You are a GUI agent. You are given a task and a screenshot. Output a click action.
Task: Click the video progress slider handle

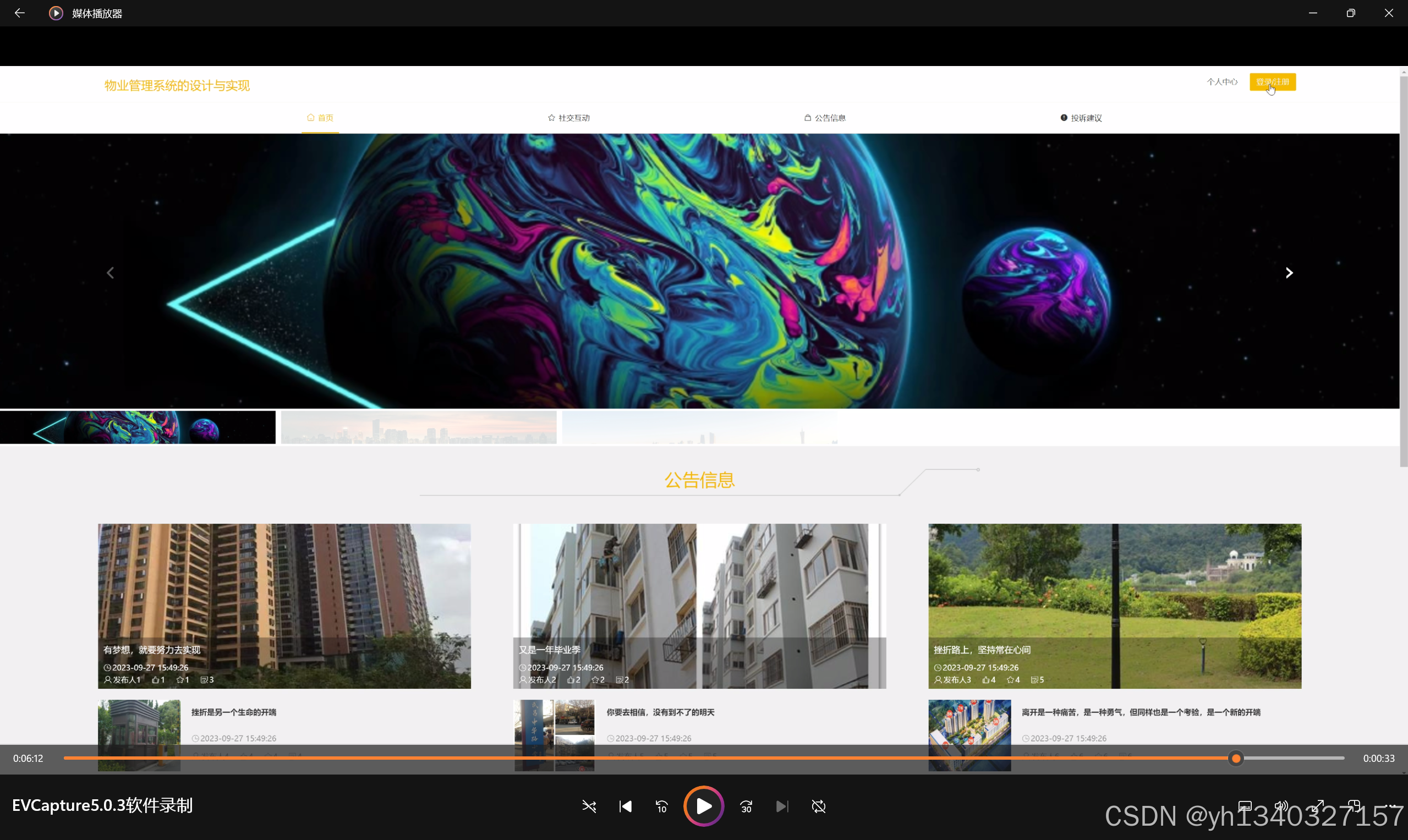point(1236,758)
